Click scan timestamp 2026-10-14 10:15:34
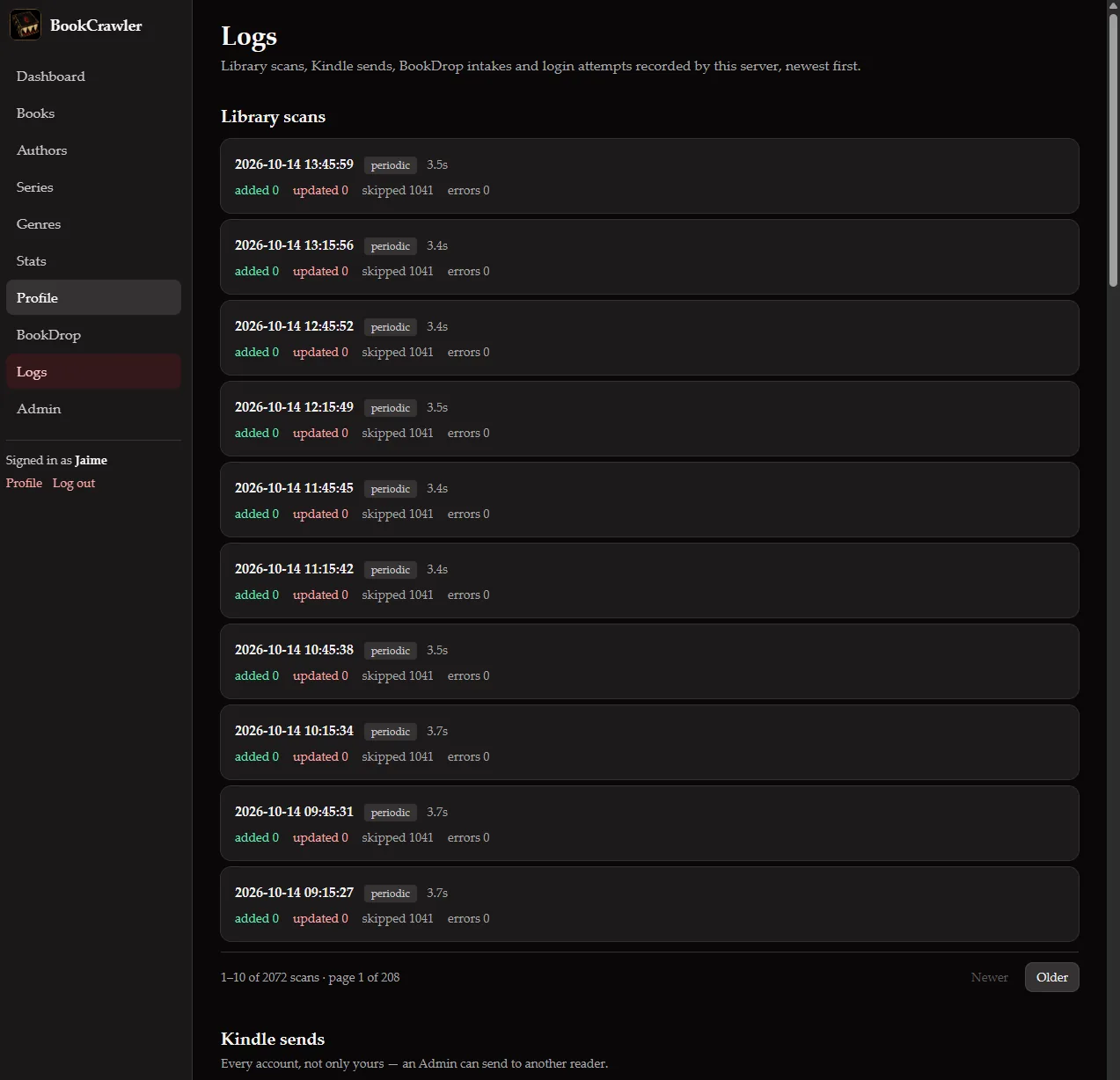Viewport: 1120px width, 1080px height. [294, 731]
